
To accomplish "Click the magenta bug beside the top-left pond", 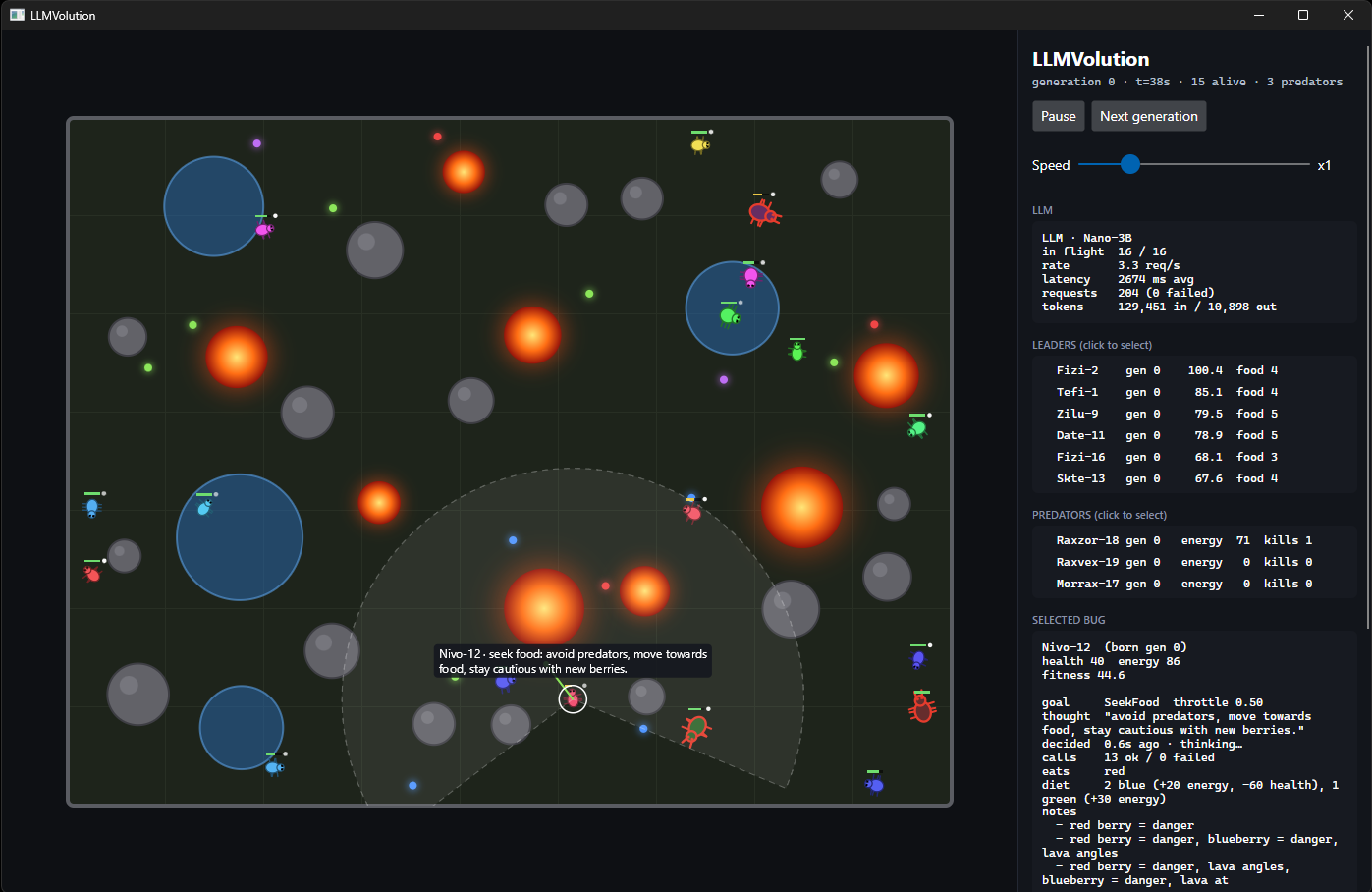I will click(x=263, y=230).
